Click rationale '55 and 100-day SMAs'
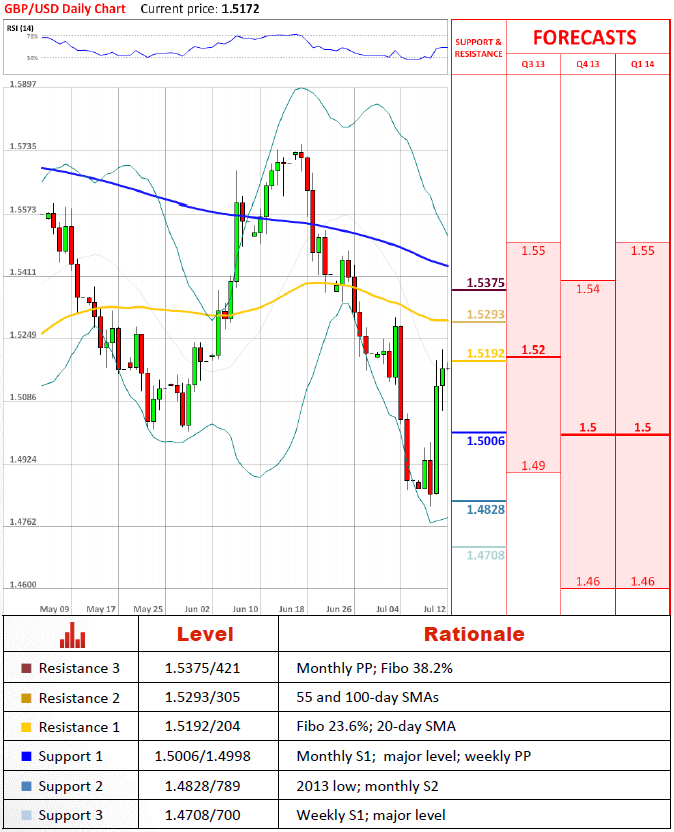The width and height of the screenshot is (674, 832). coord(367,697)
